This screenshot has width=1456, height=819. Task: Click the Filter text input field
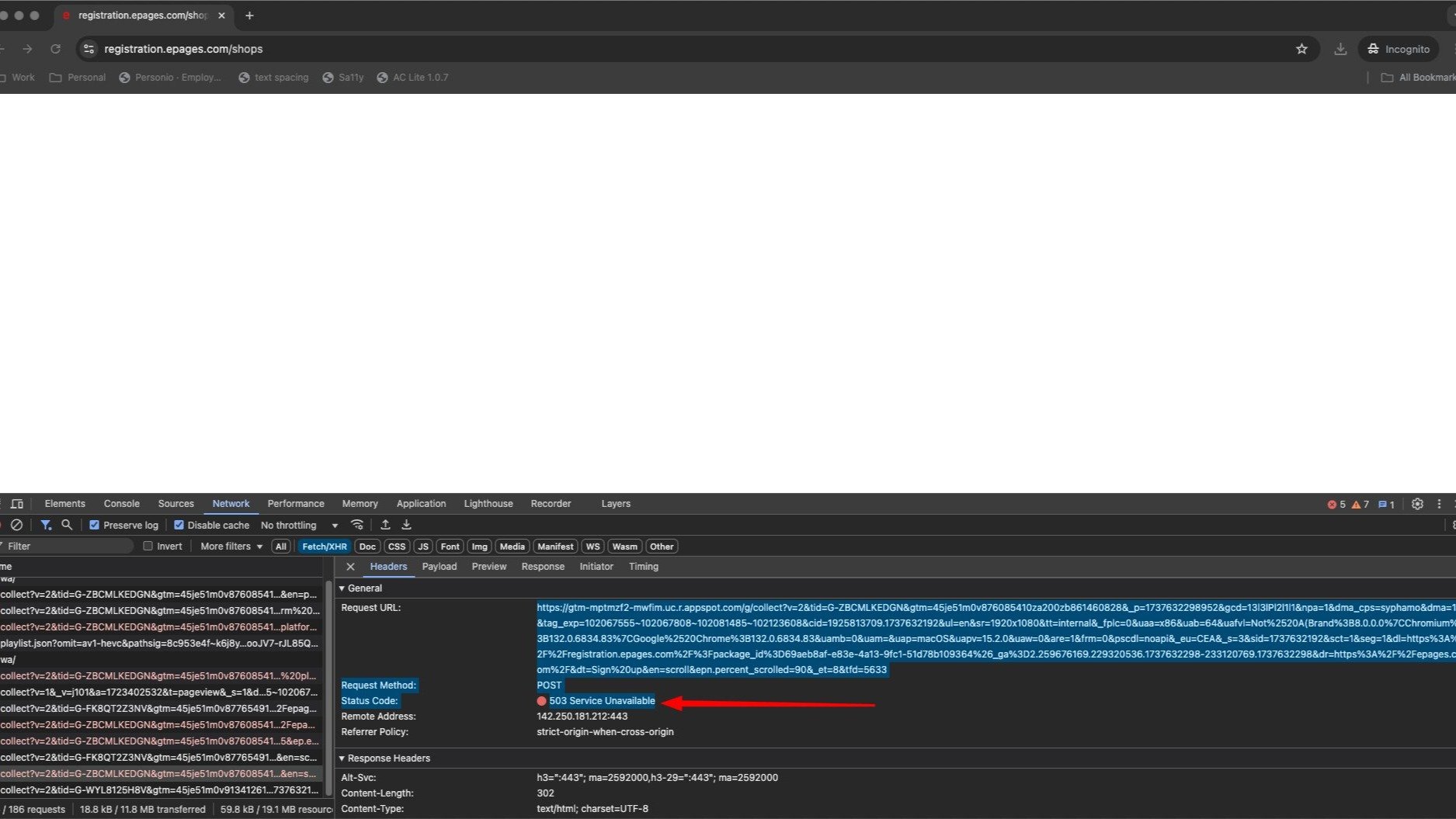point(68,547)
